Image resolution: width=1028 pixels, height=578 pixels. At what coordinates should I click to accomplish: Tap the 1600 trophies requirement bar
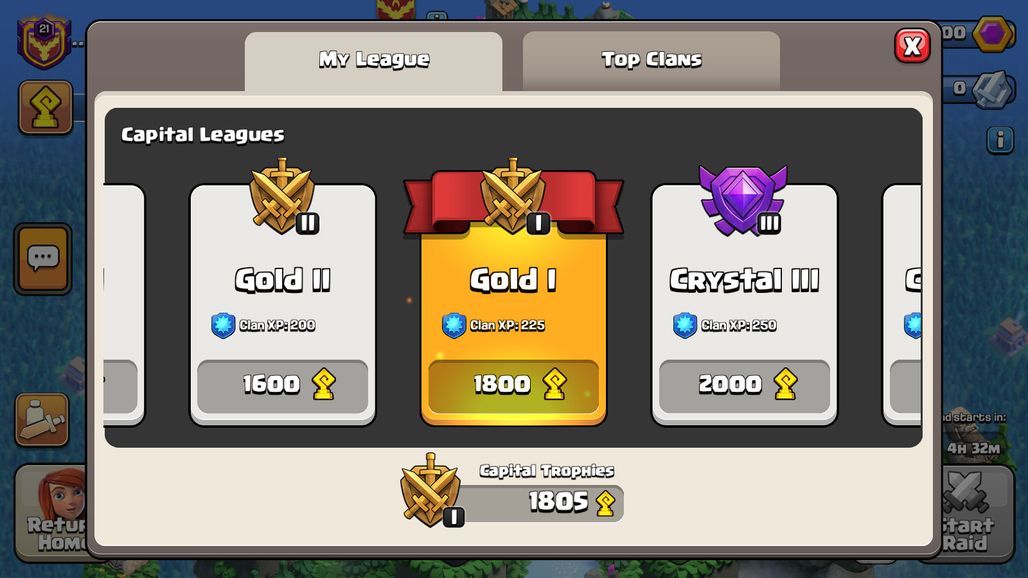click(283, 385)
